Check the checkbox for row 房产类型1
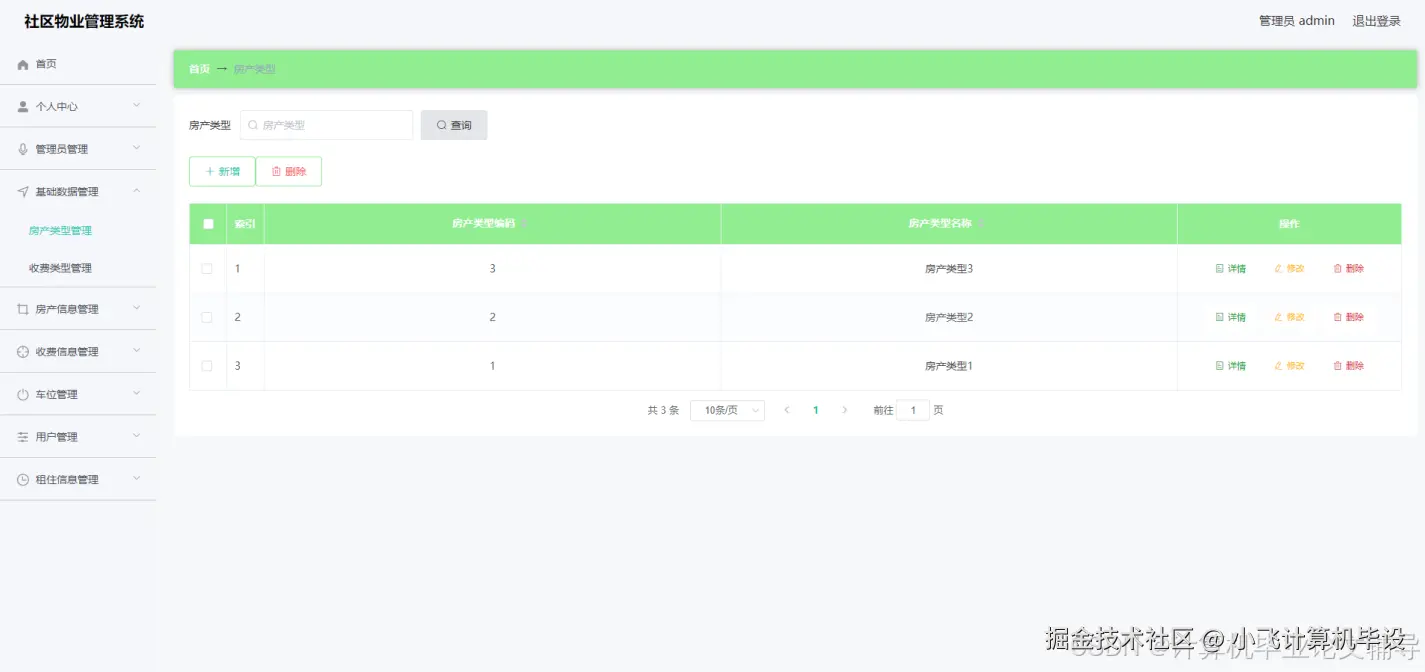1425x672 pixels. click(207, 366)
